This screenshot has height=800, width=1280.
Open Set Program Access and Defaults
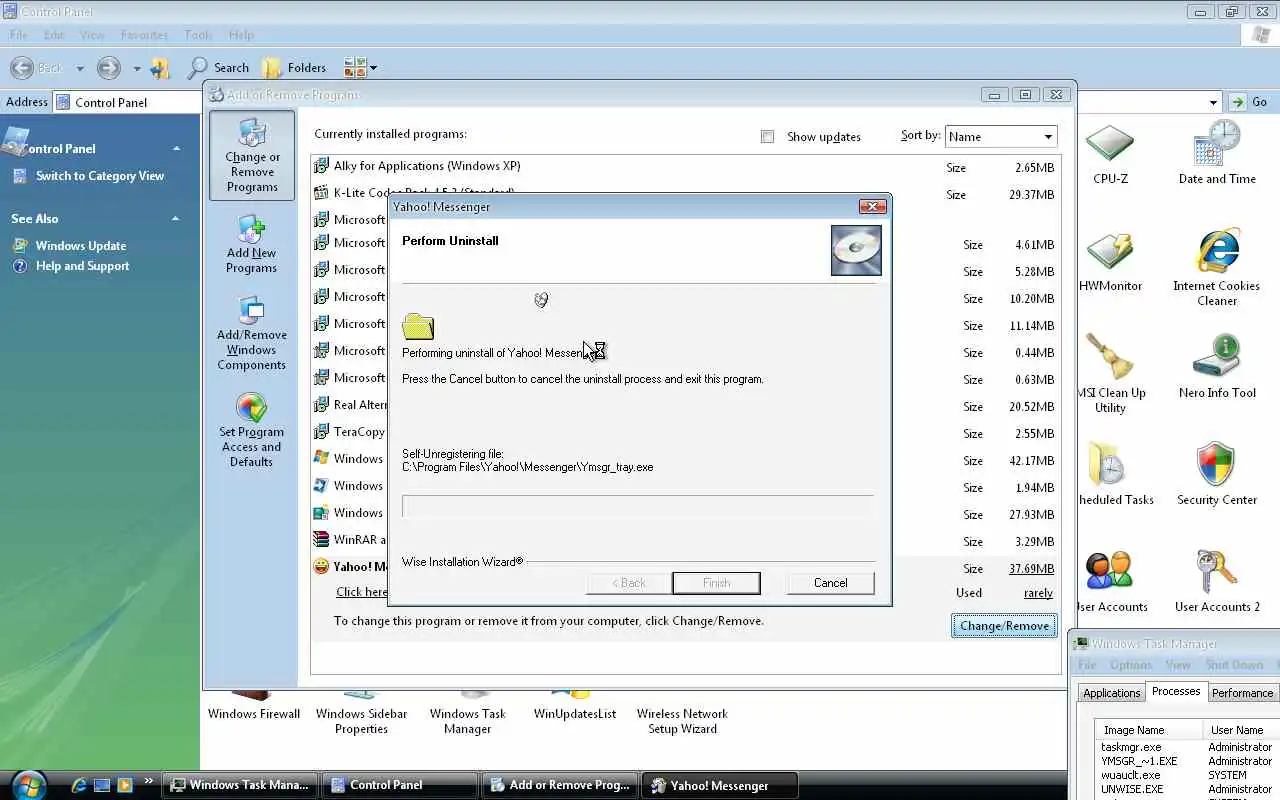(251, 431)
